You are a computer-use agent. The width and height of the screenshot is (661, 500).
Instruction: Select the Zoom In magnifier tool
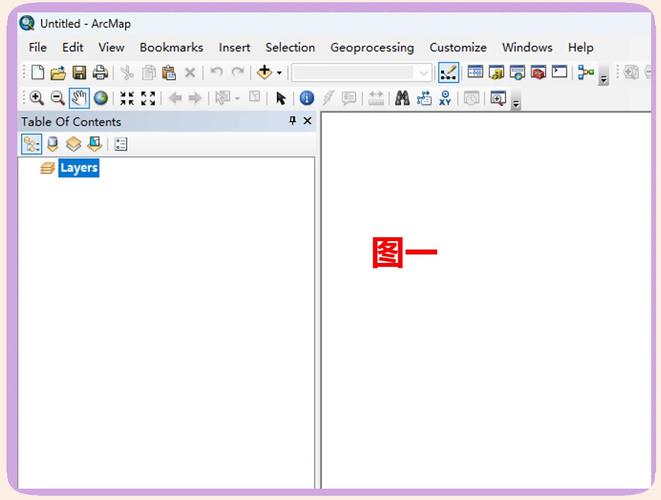[x=37, y=98]
